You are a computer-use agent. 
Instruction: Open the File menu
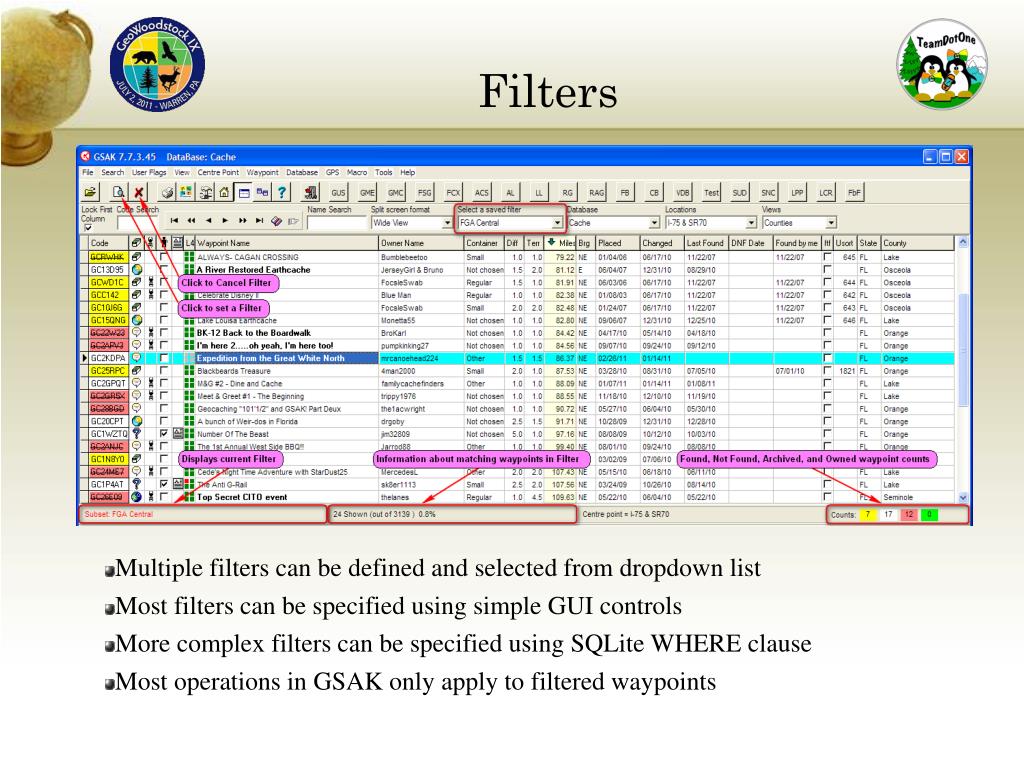pos(88,172)
